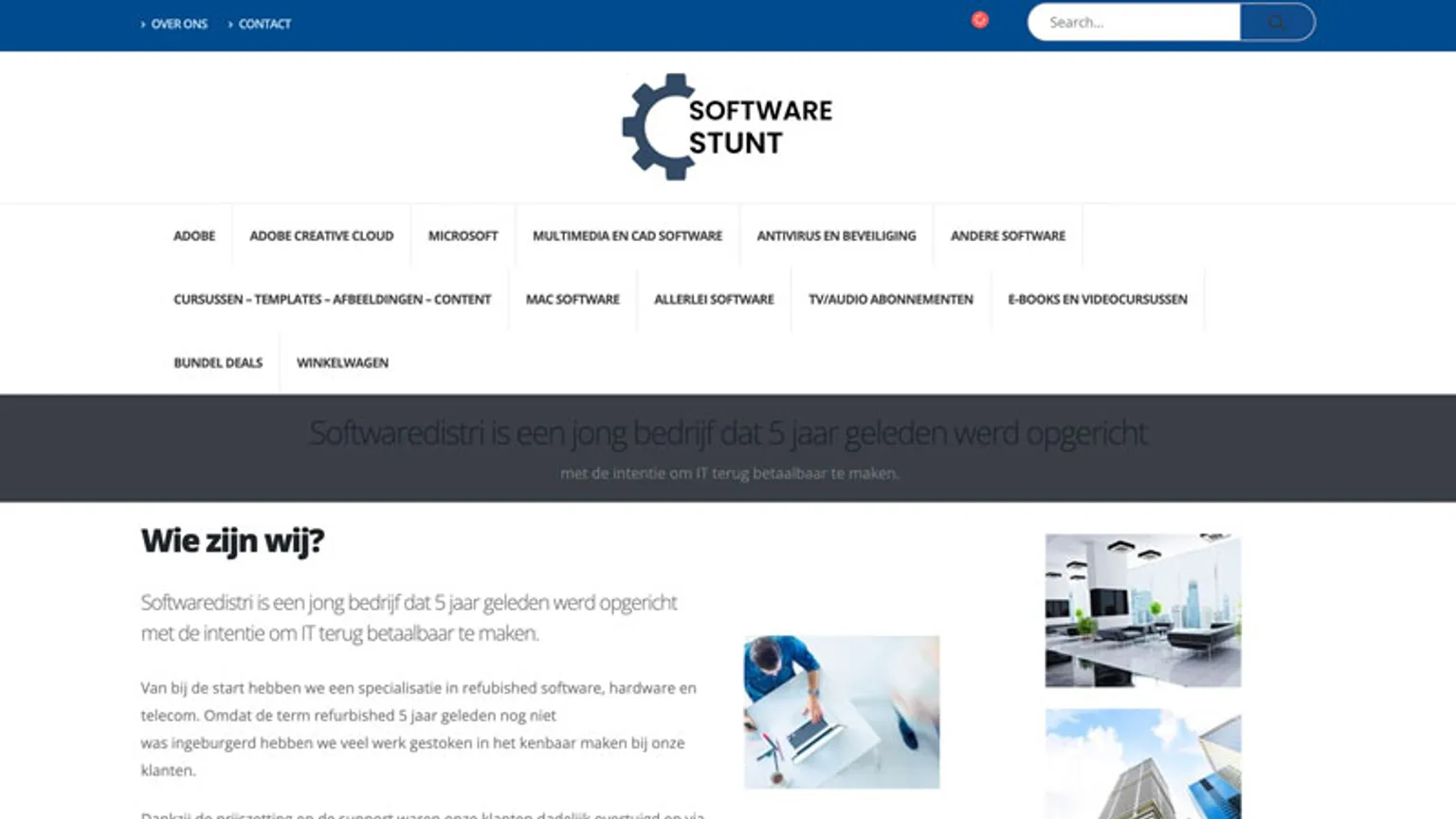
Task: Select the Mac Software menu item
Action: (x=573, y=300)
